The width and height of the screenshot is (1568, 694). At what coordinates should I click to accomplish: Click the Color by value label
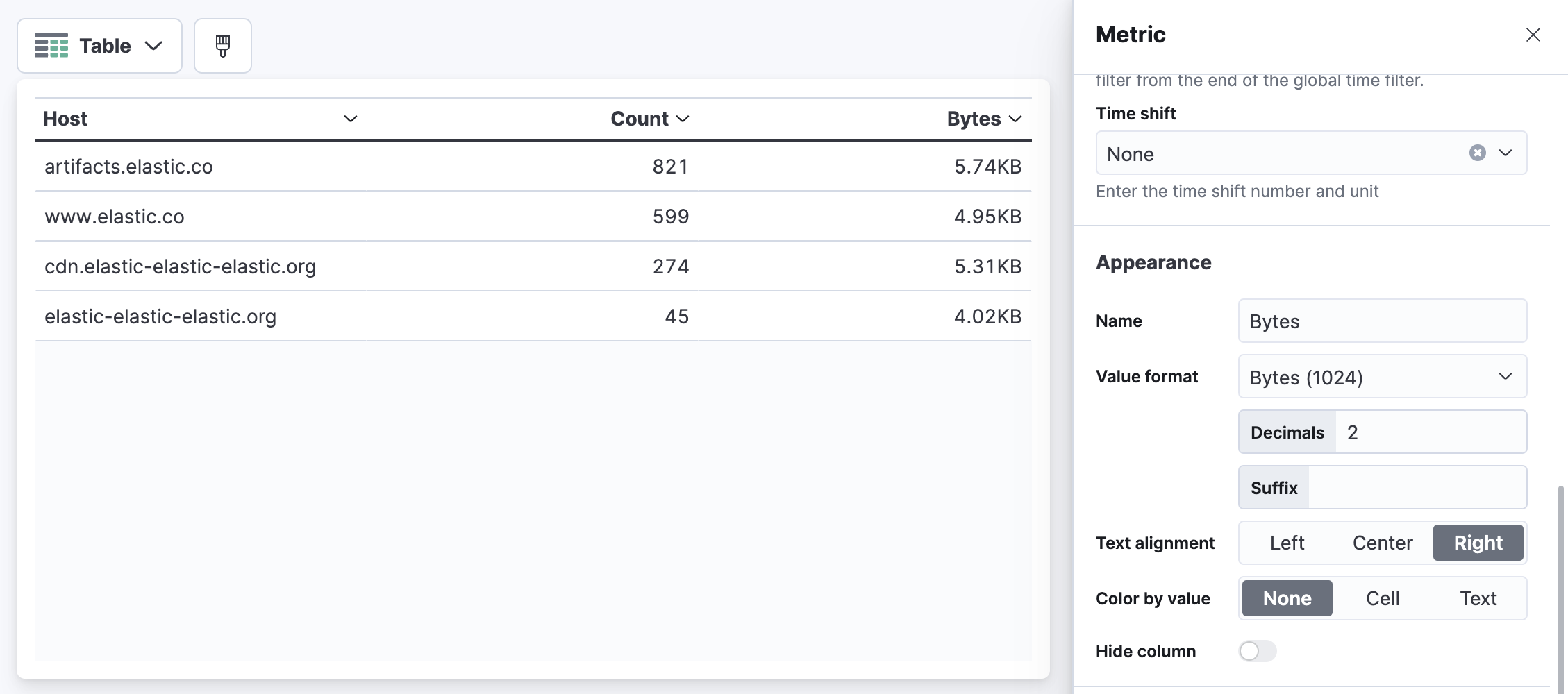[x=1153, y=598]
